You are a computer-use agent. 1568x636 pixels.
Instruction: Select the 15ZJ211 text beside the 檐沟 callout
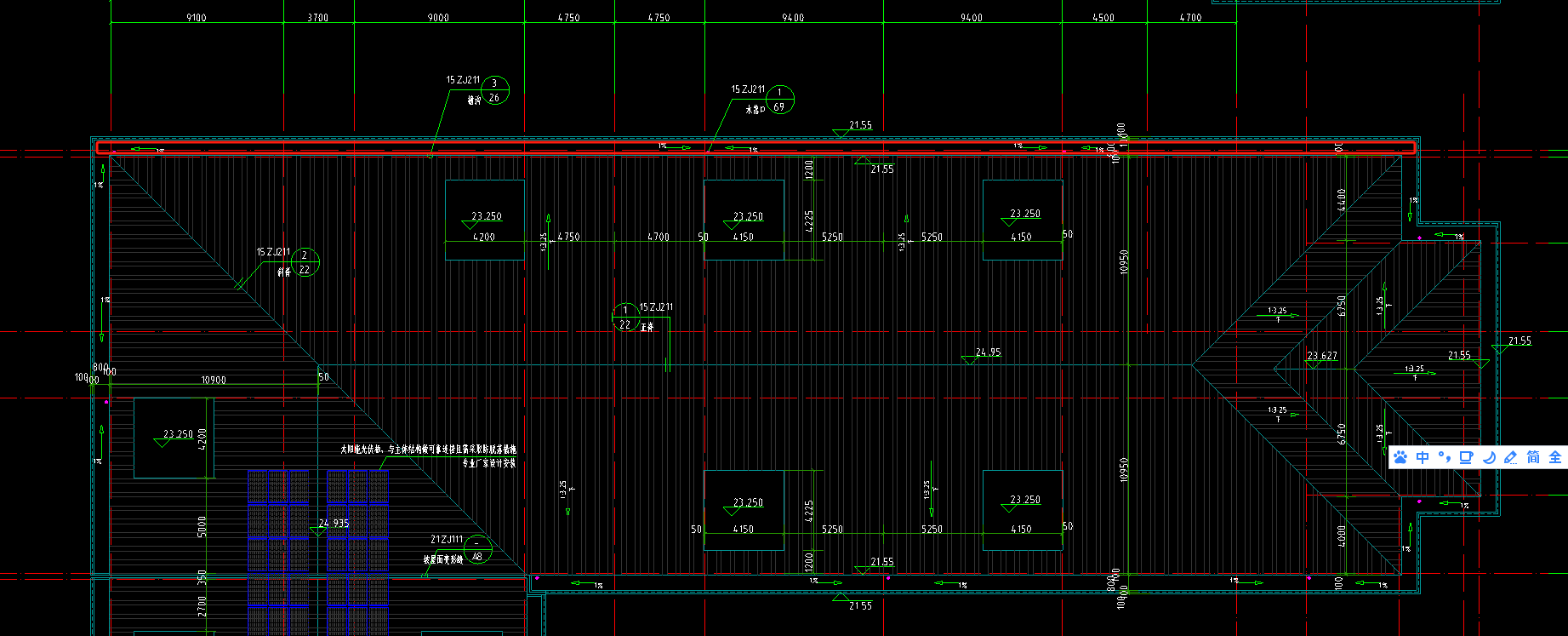(x=463, y=80)
